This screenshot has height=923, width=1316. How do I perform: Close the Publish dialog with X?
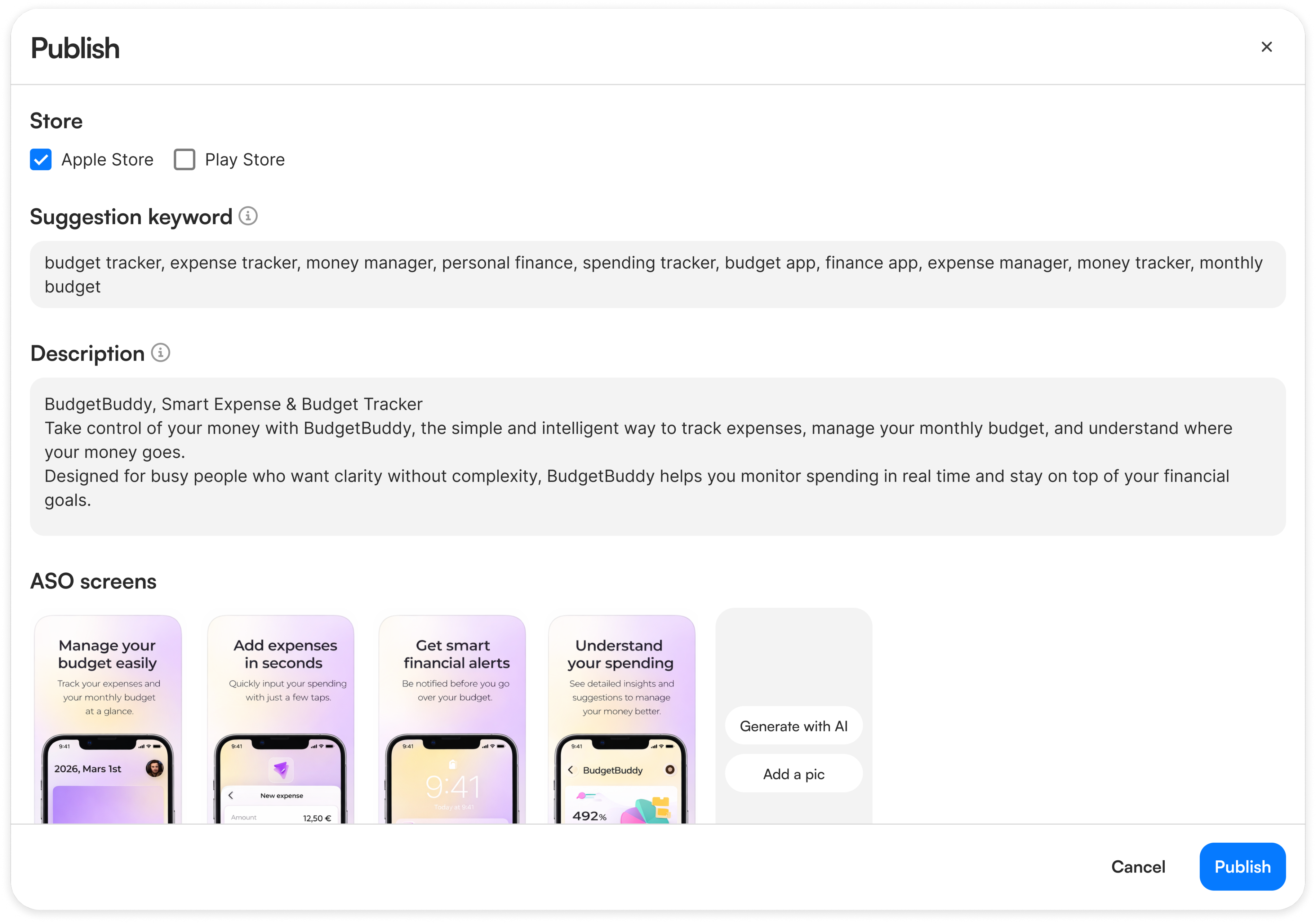coord(1266,47)
